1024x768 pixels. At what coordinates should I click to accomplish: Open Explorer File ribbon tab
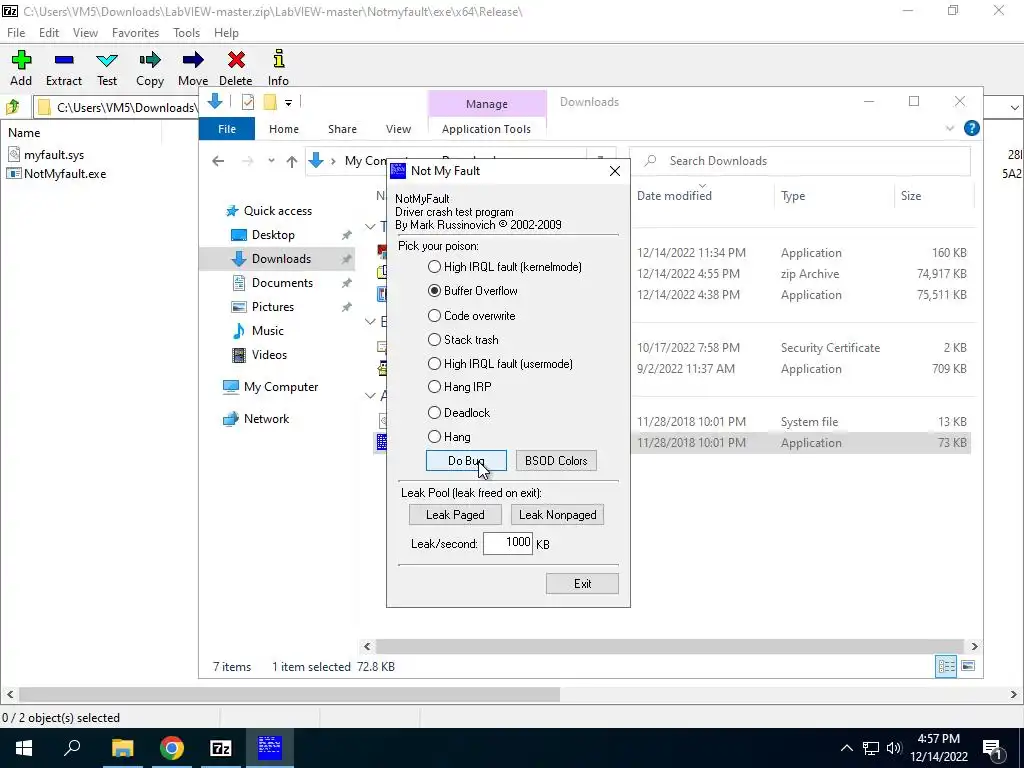click(x=227, y=129)
